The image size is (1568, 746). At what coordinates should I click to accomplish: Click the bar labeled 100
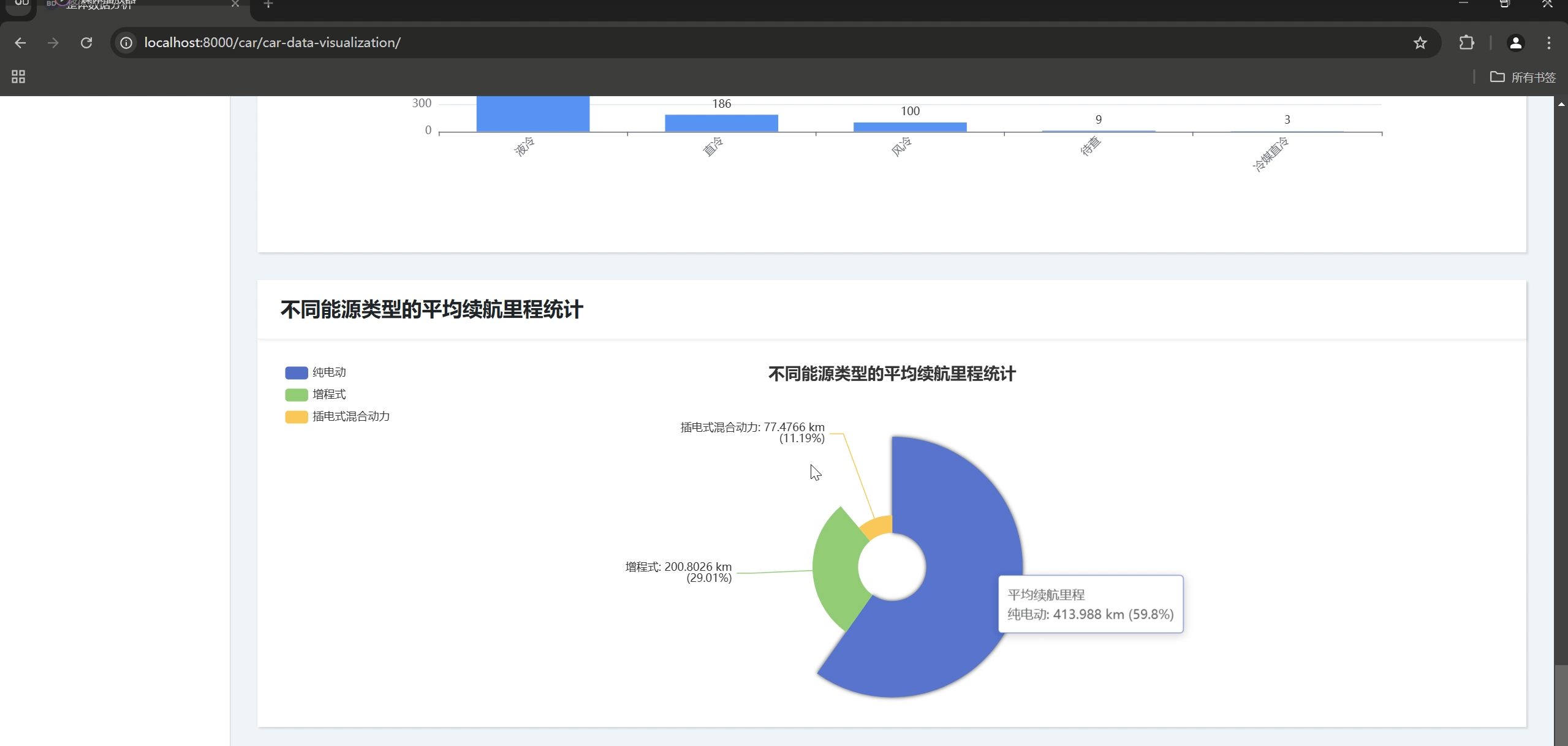(x=910, y=127)
